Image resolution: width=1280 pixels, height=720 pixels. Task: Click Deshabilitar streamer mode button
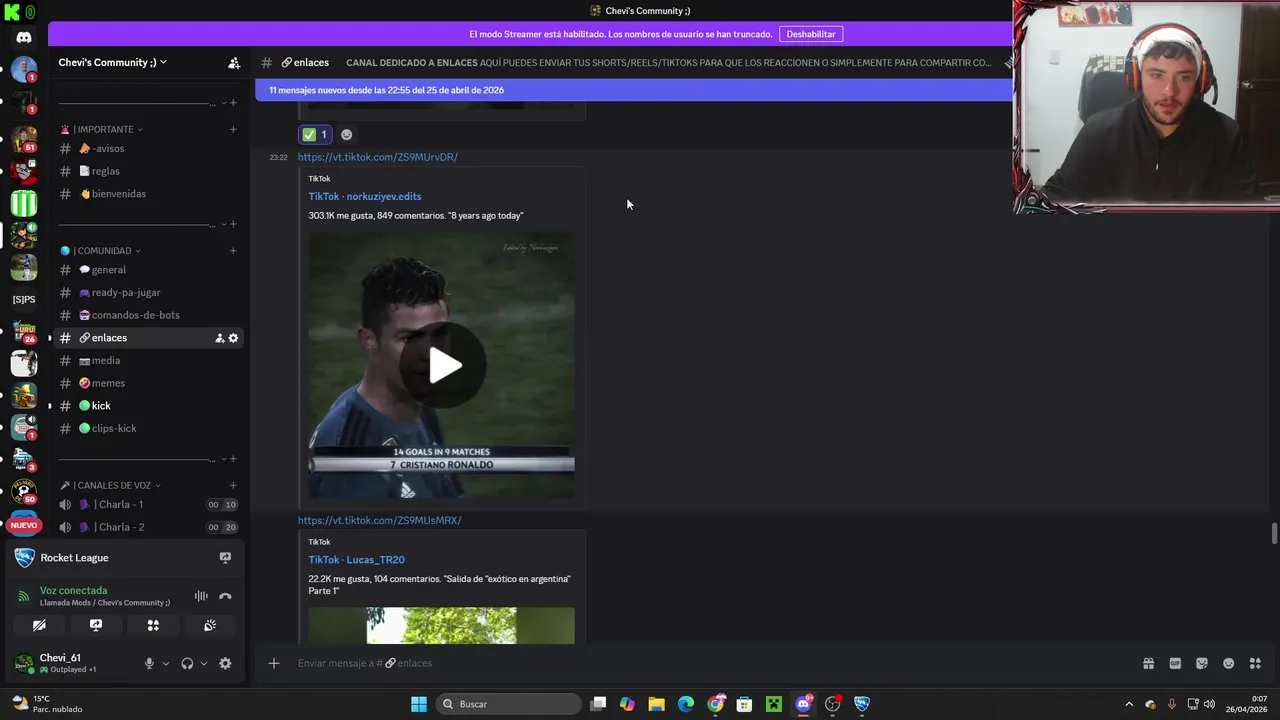pyautogui.click(x=810, y=34)
